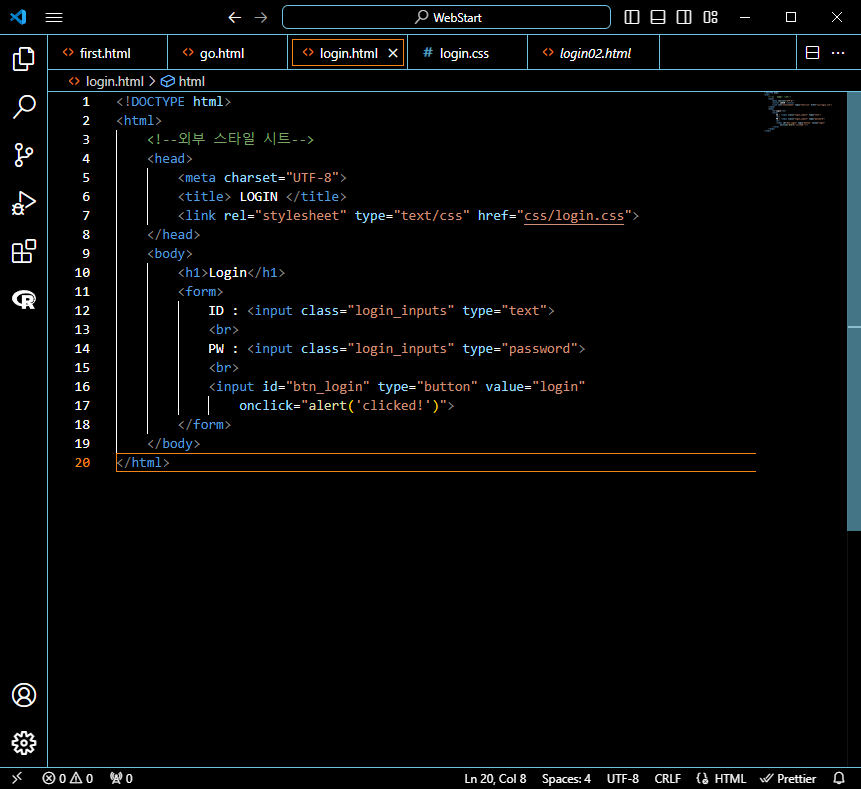The width and height of the screenshot is (861, 789).
Task: Click the Korean comment on line 3
Action: click(x=230, y=139)
